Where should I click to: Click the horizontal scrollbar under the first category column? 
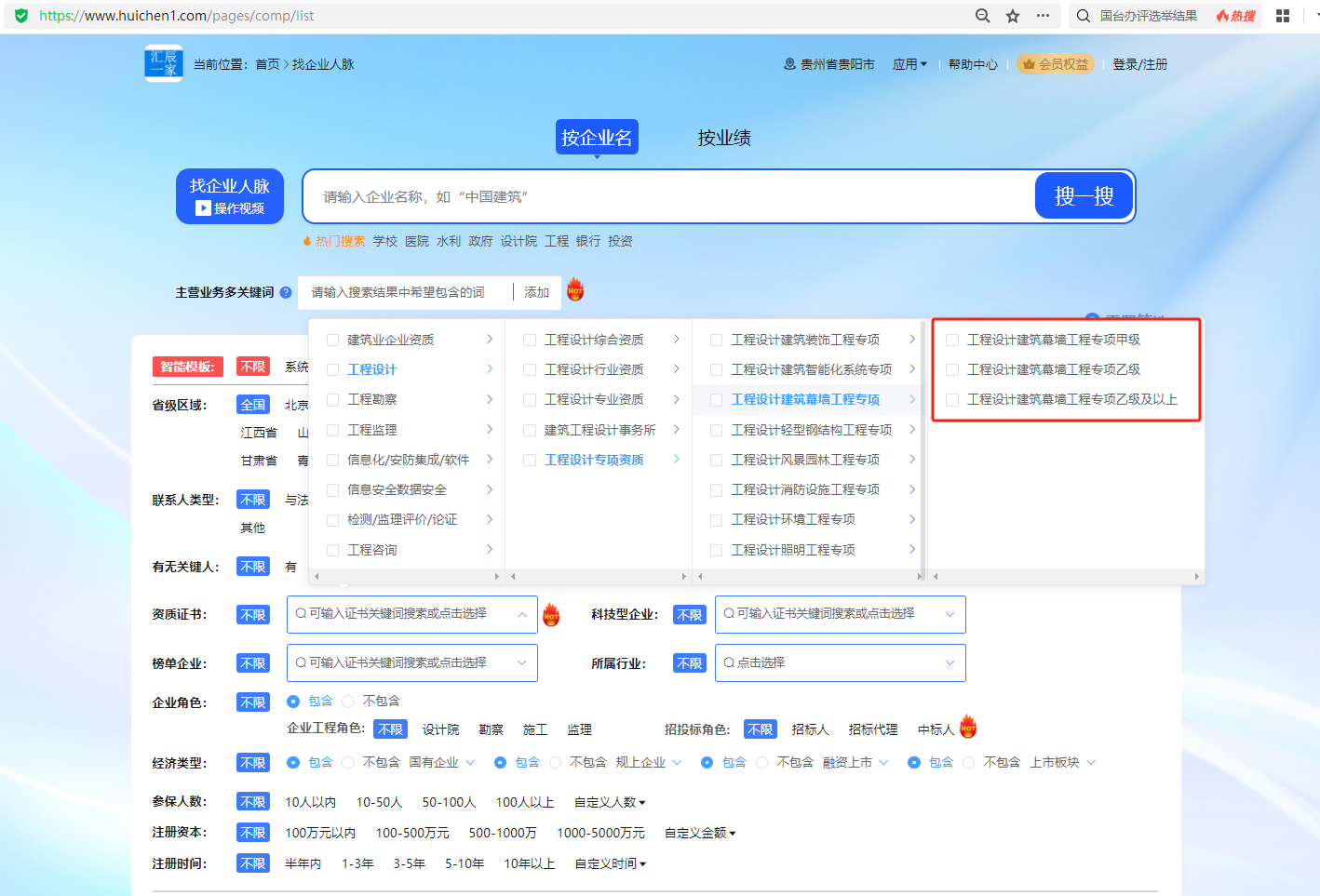[x=407, y=577]
